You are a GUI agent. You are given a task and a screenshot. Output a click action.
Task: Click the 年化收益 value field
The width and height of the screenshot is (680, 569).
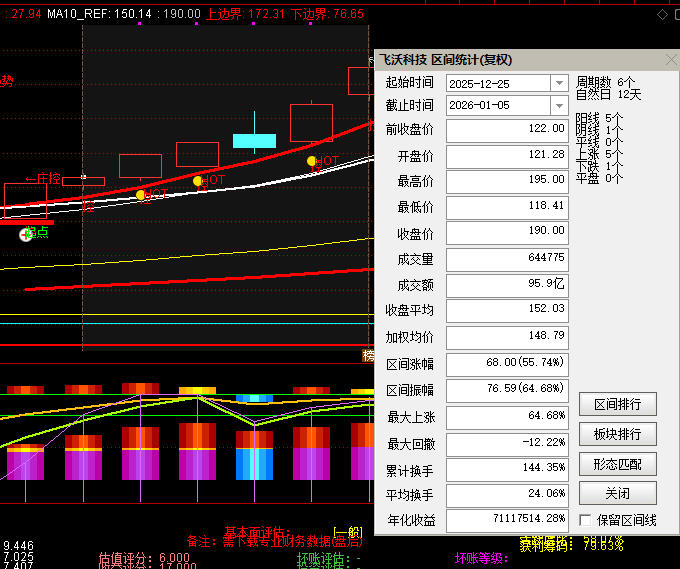507,521
